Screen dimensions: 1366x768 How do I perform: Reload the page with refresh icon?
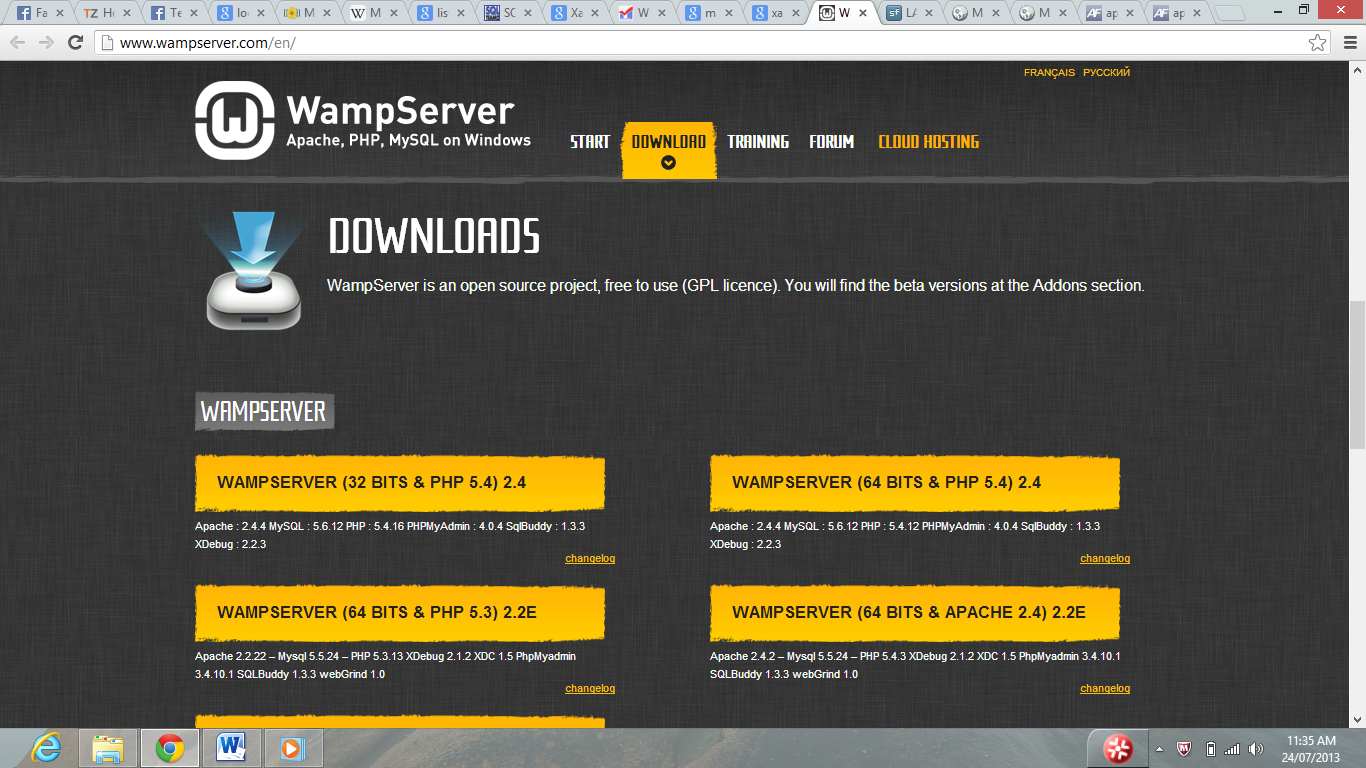(x=75, y=42)
